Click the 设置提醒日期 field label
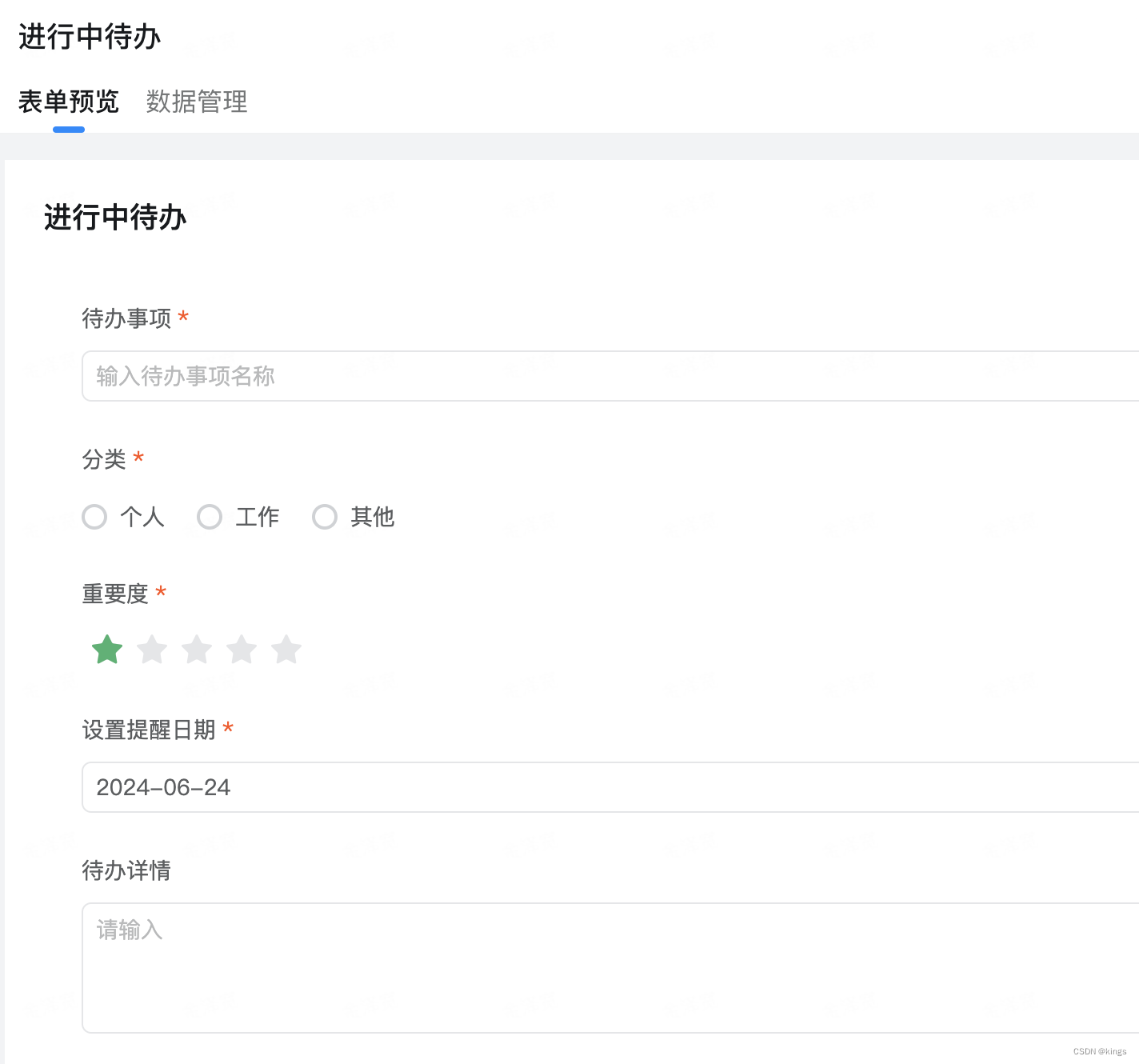 pos(149,730)
